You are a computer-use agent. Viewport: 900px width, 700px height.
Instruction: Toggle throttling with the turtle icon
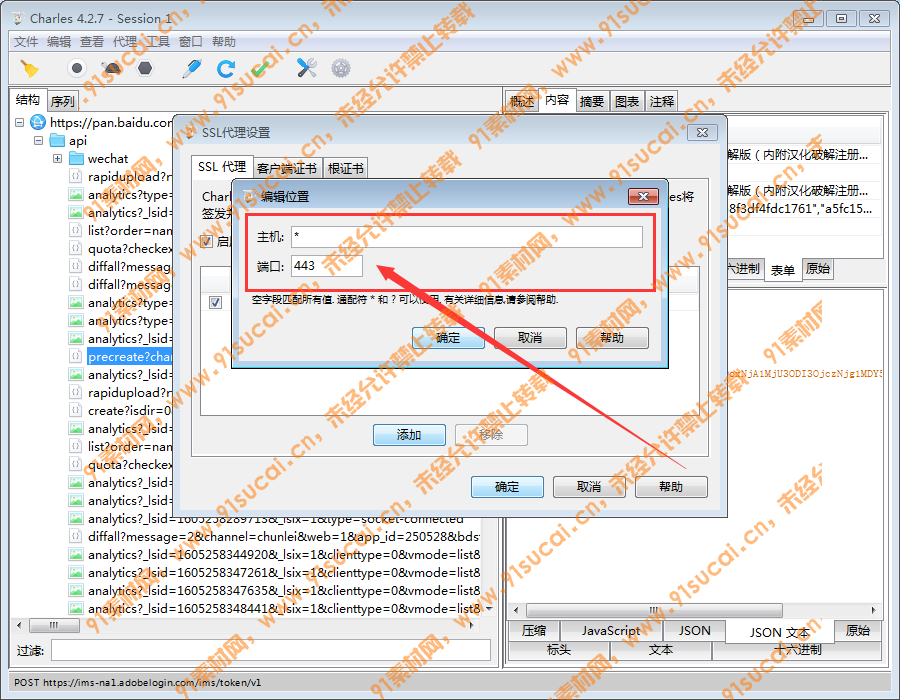pos(111,69)
